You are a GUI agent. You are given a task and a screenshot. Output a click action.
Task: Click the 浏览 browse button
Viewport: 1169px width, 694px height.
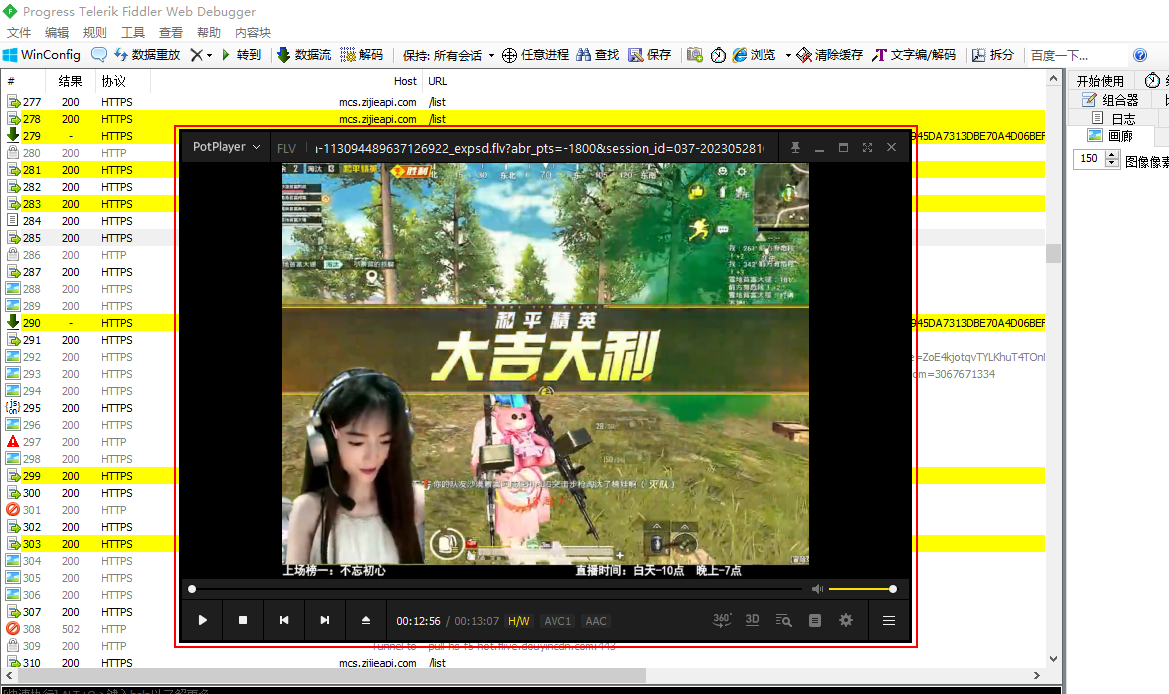754,54
